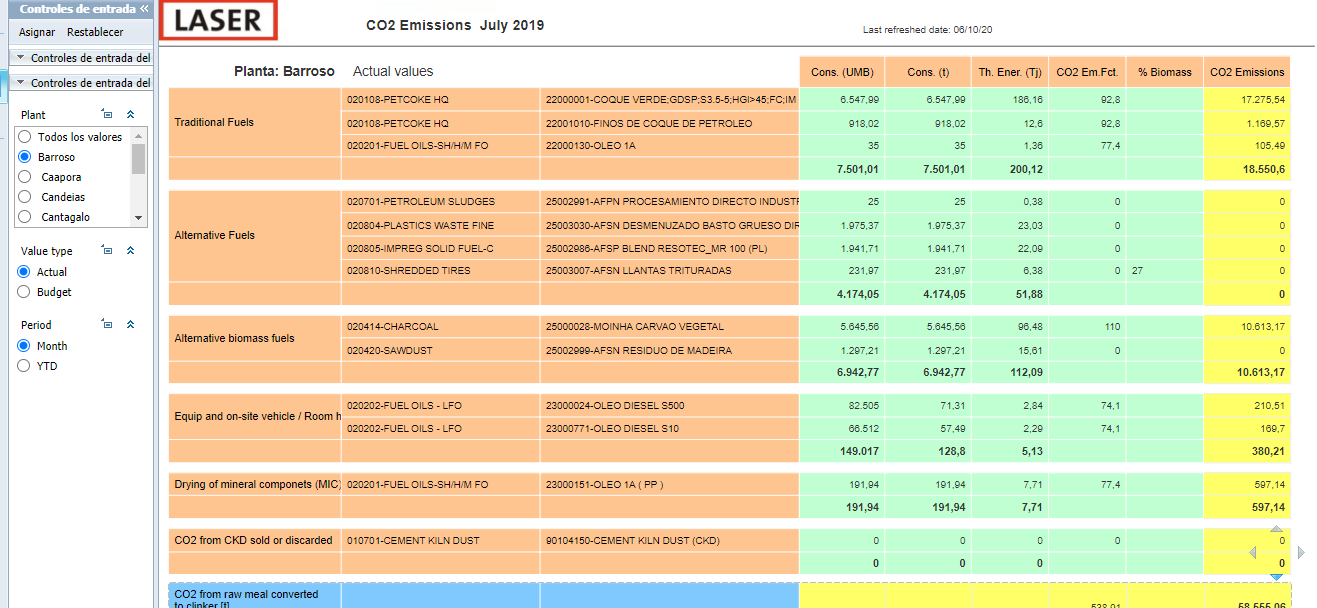Click the Plant control options icon

tap(107, 115)
